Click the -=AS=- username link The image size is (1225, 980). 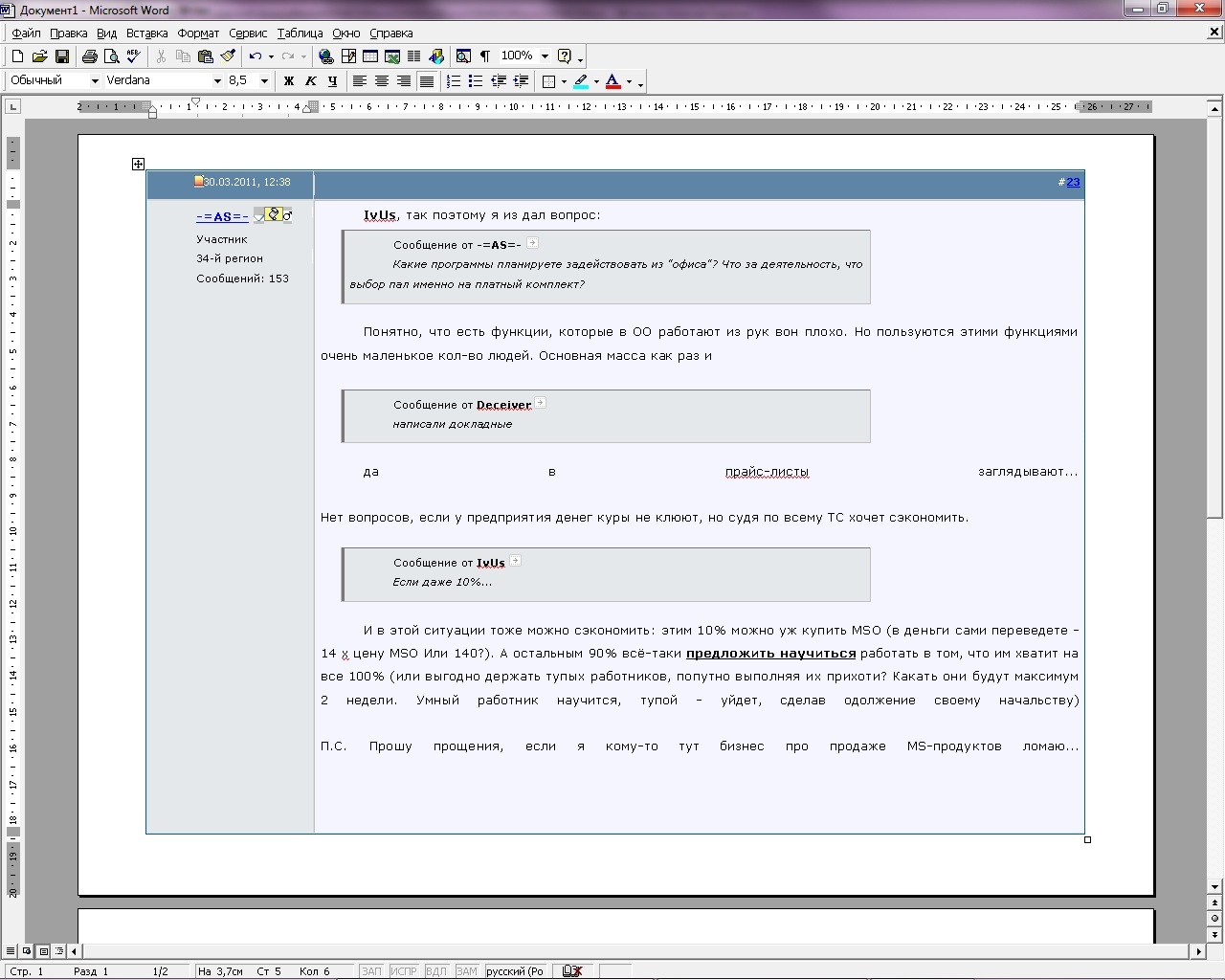click(222, 216)
